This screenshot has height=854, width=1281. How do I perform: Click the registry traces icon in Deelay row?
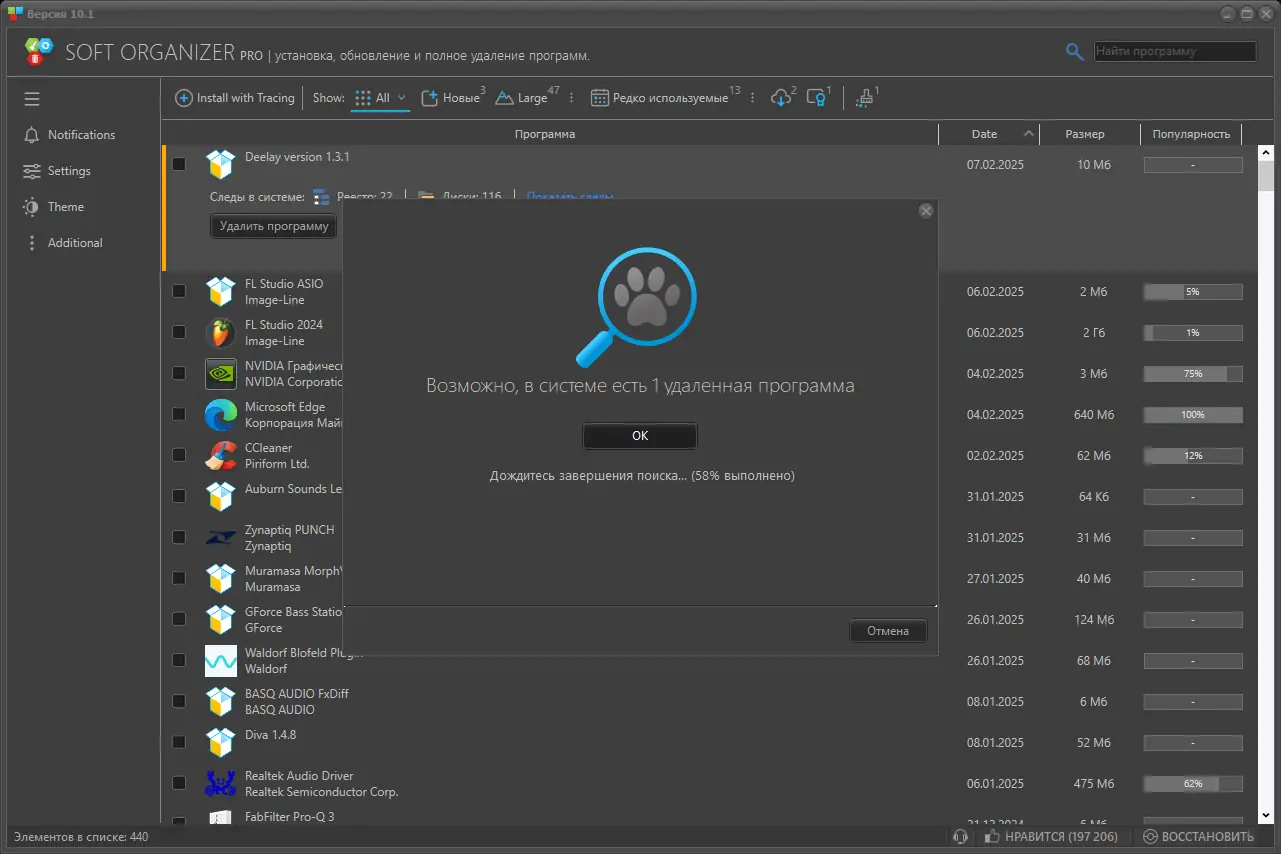click(321, 196)
